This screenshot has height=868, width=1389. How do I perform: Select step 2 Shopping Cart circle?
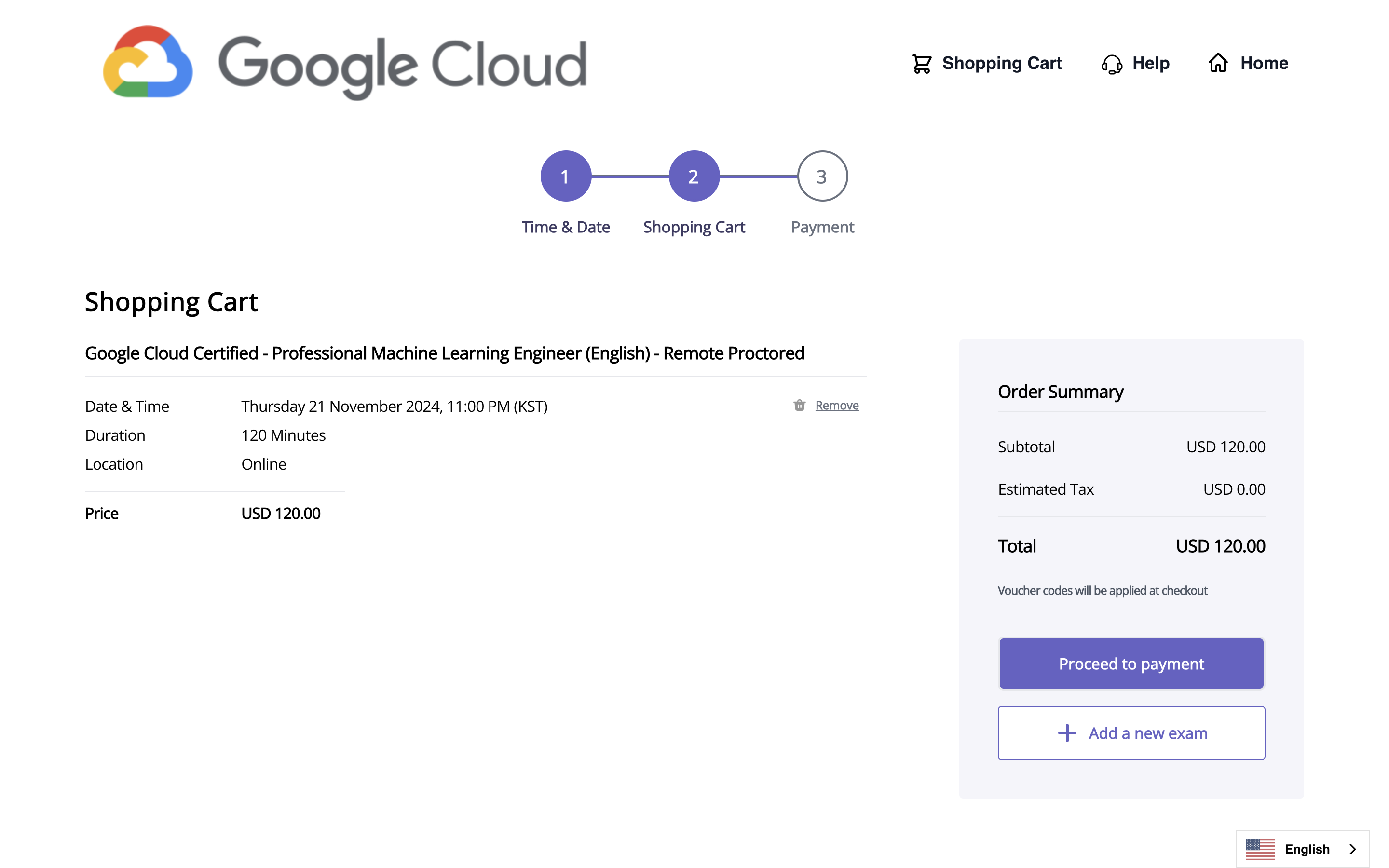click(694, 176)
